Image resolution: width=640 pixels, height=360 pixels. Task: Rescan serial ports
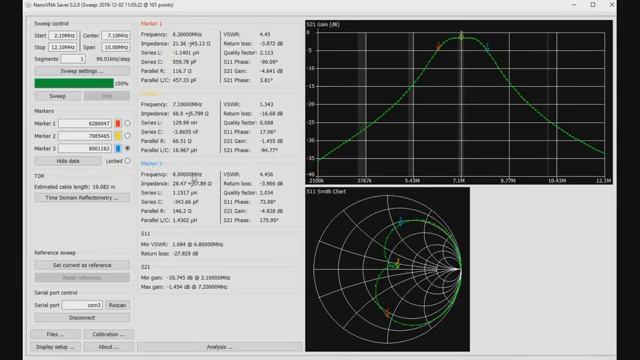pos(118,305)
